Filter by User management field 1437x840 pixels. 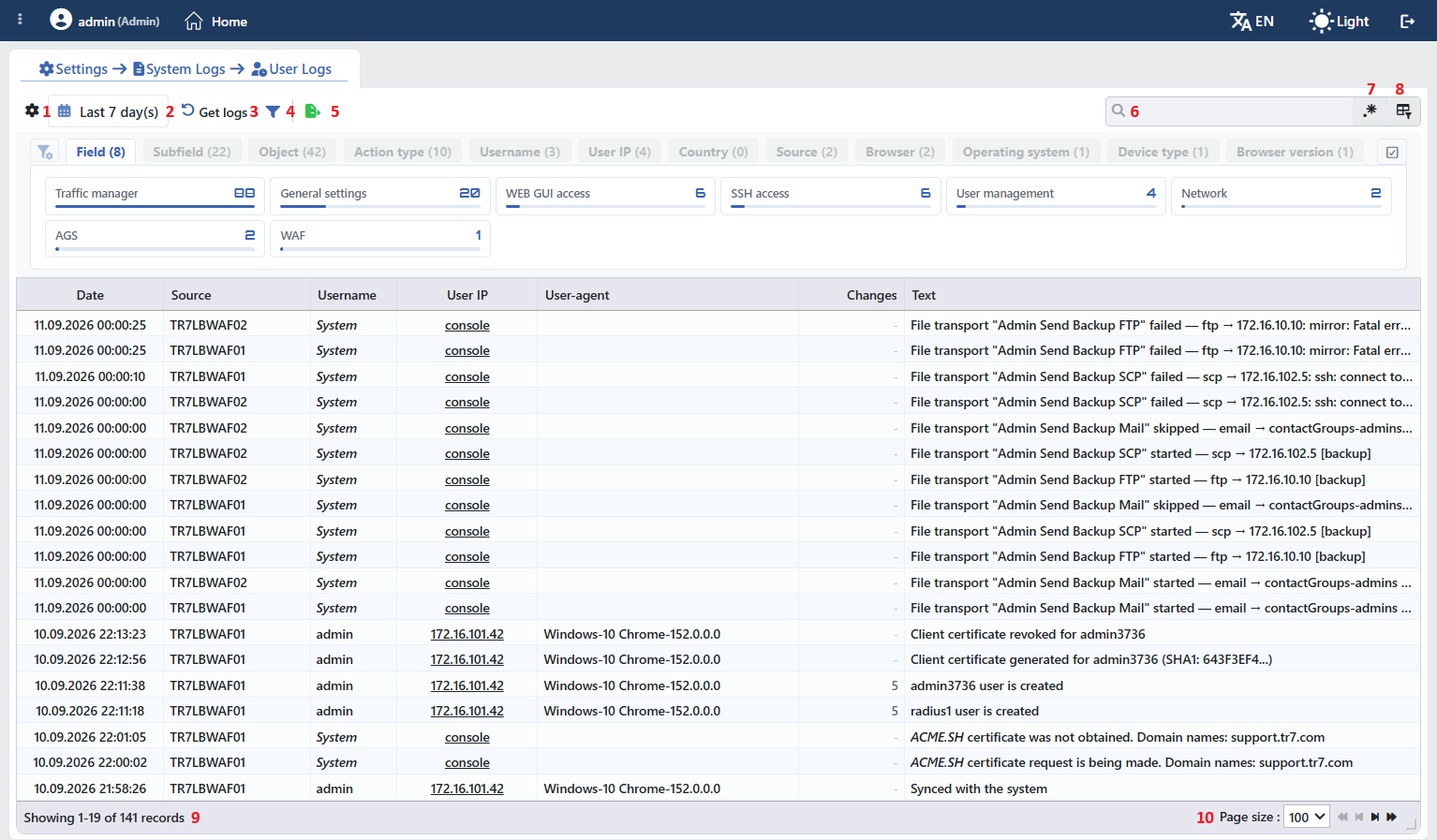1056,196
